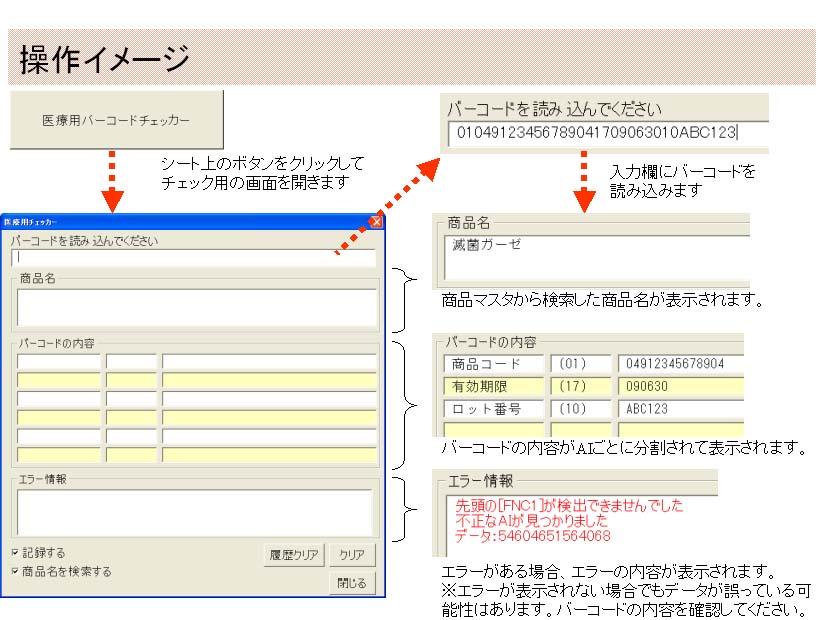The width and height of the screenshot is (822, 620).
Task: Click the (10) AI cell
Action: (581, 409)
